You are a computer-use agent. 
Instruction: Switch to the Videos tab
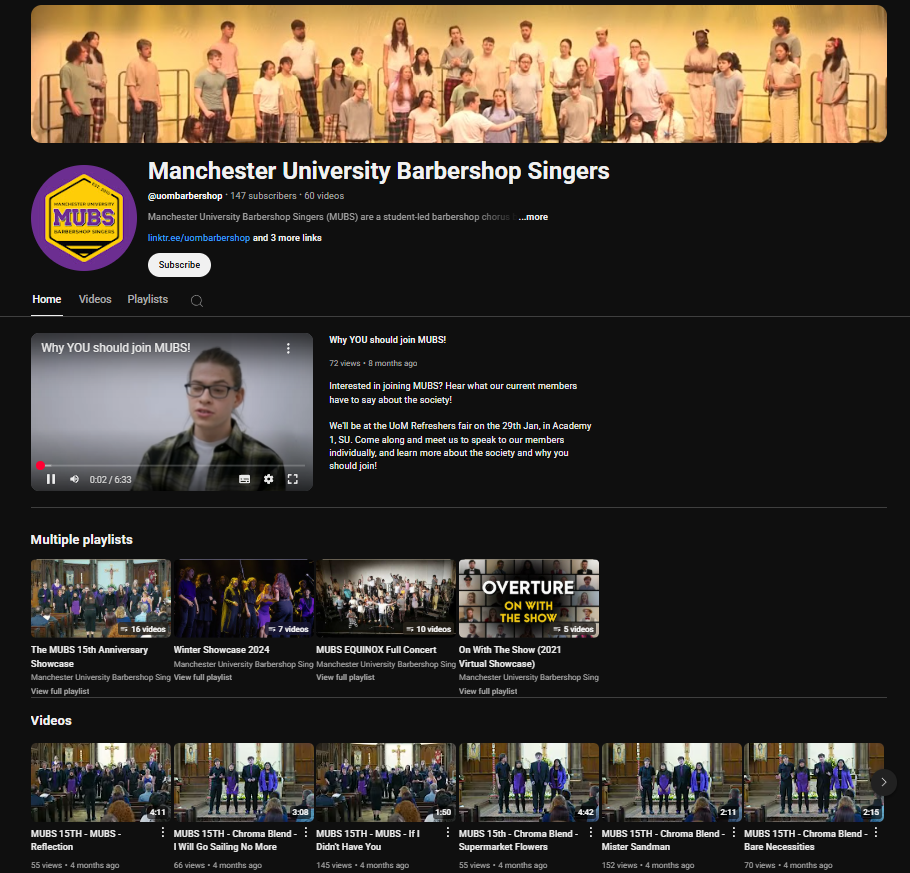click(x=95, y=299)
